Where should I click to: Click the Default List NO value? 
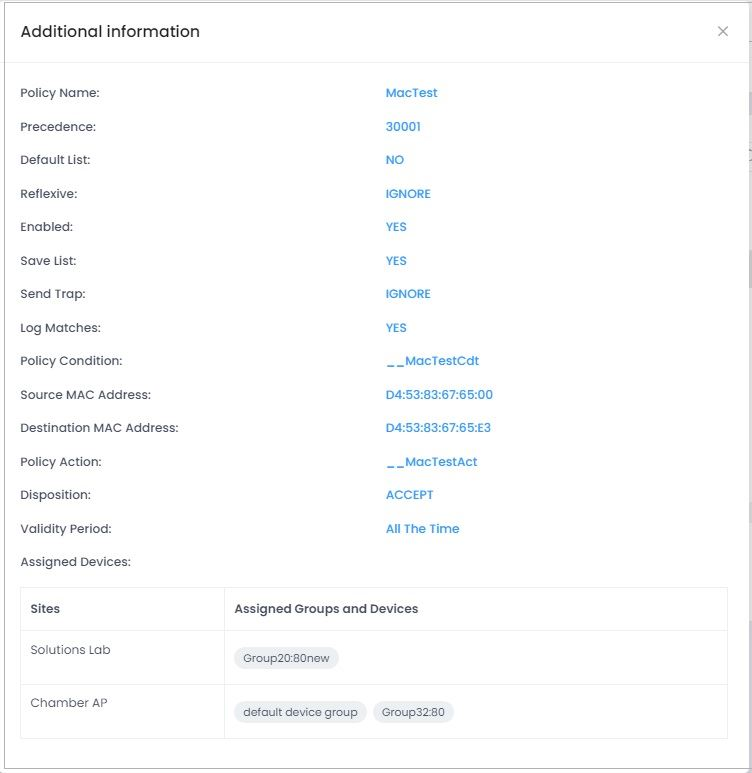tap(394, 160)
